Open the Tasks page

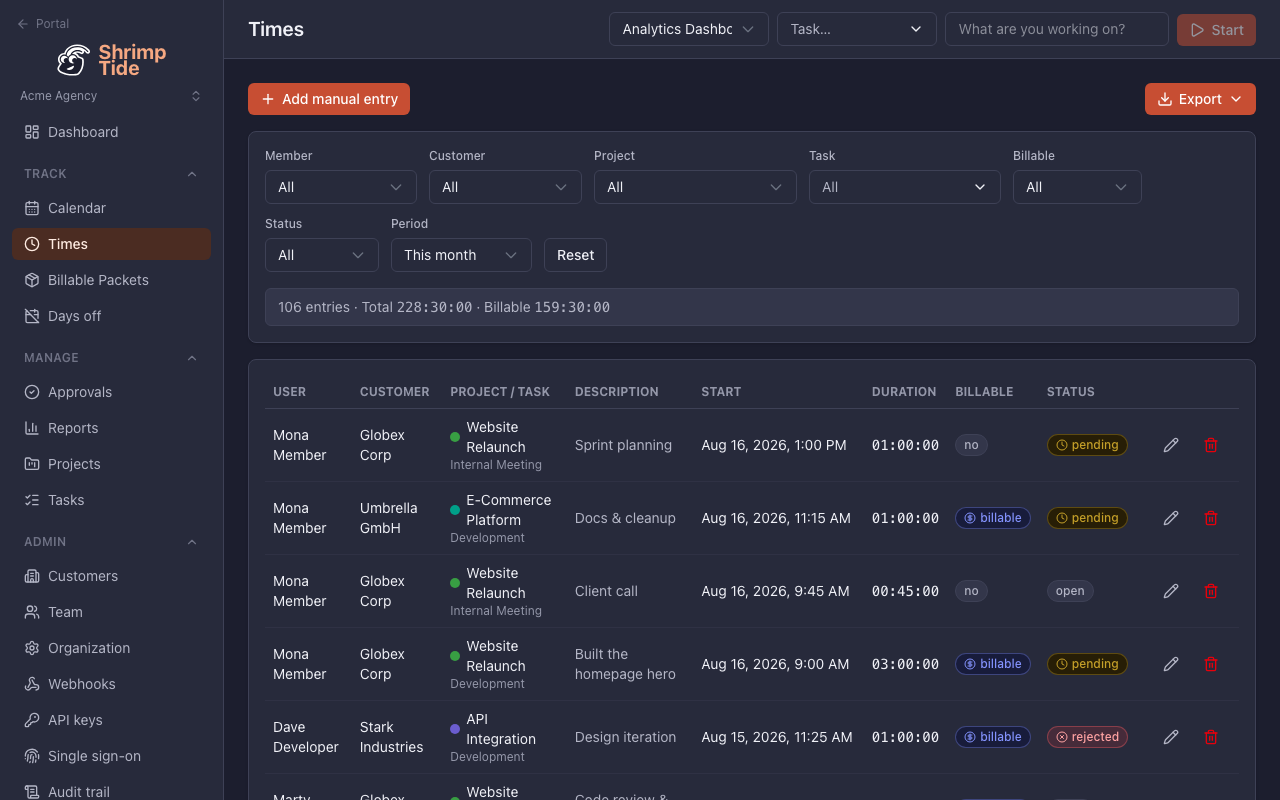coord(111,500)
